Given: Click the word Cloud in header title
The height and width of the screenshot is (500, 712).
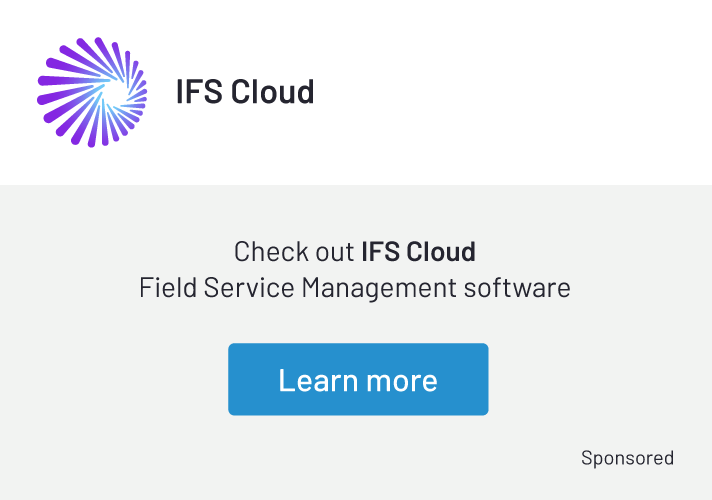Looking at the screenshot, I should (273, 92).
